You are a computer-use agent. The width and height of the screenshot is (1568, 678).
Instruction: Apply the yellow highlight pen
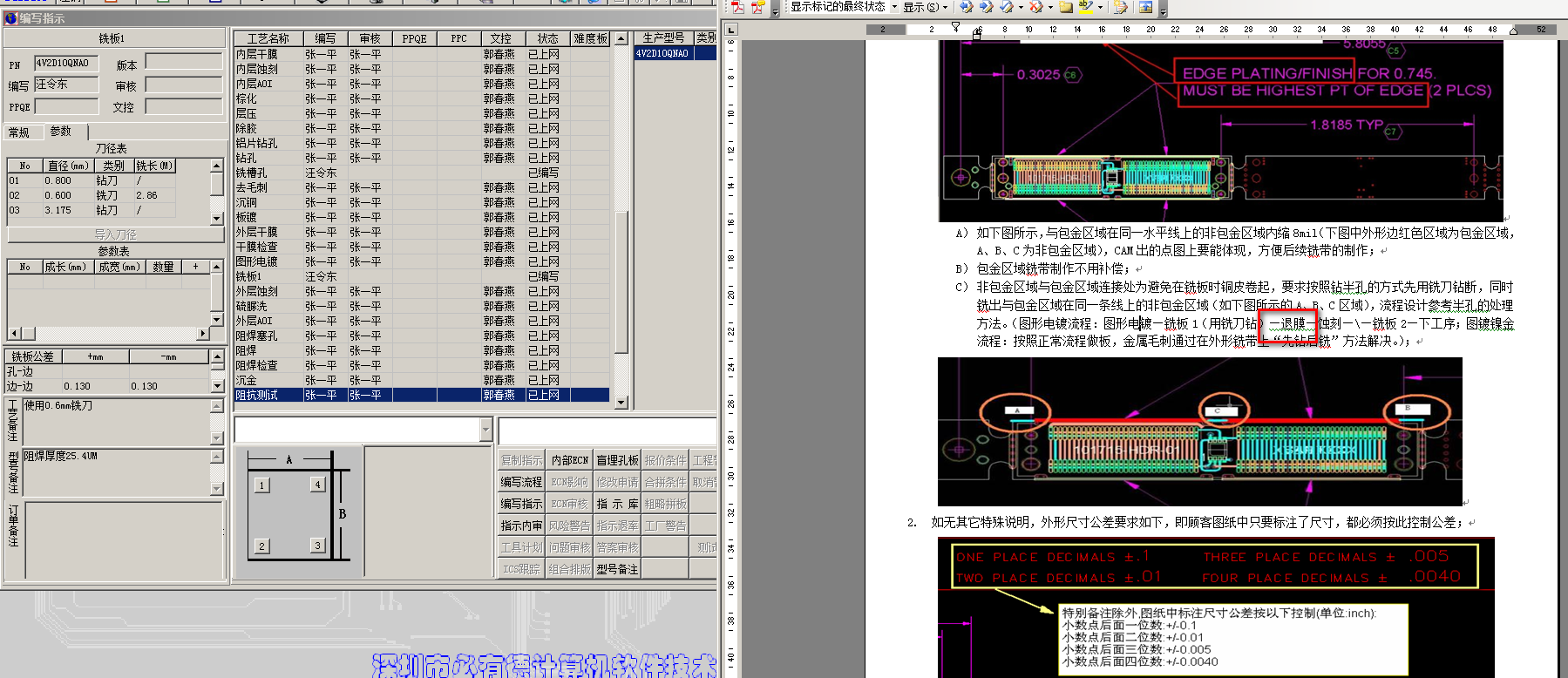pyautogui.click(x=1085, y=7)
